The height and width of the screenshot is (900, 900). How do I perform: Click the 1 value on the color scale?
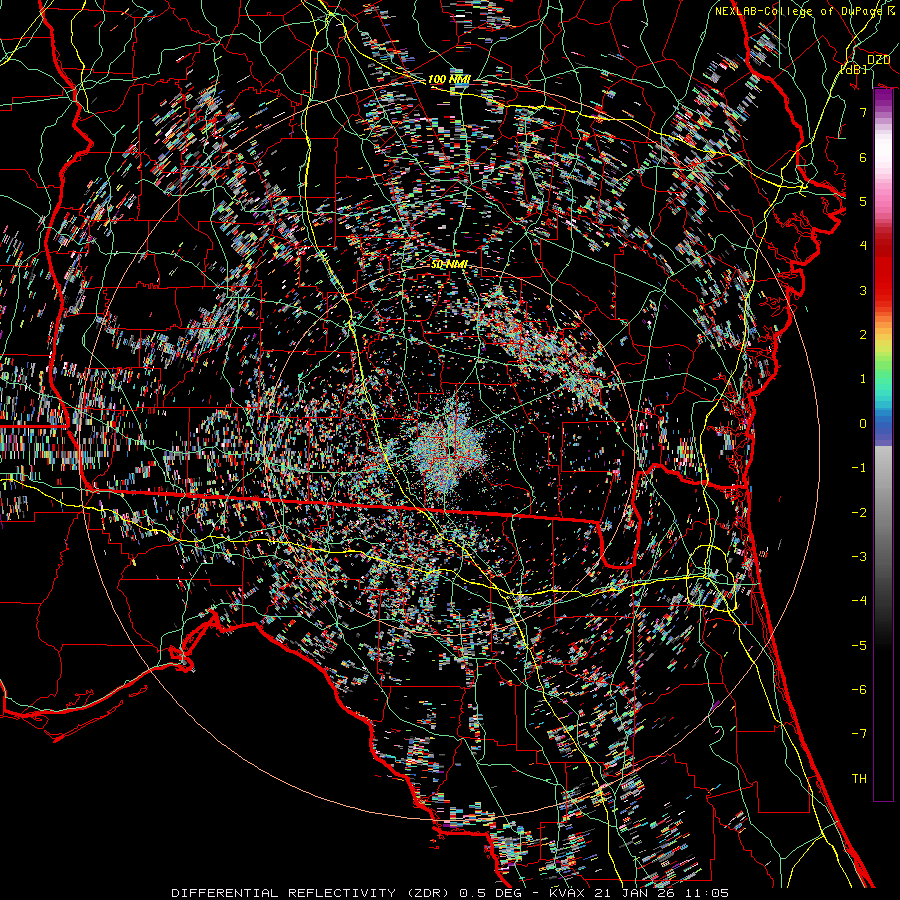pos(863,379)
